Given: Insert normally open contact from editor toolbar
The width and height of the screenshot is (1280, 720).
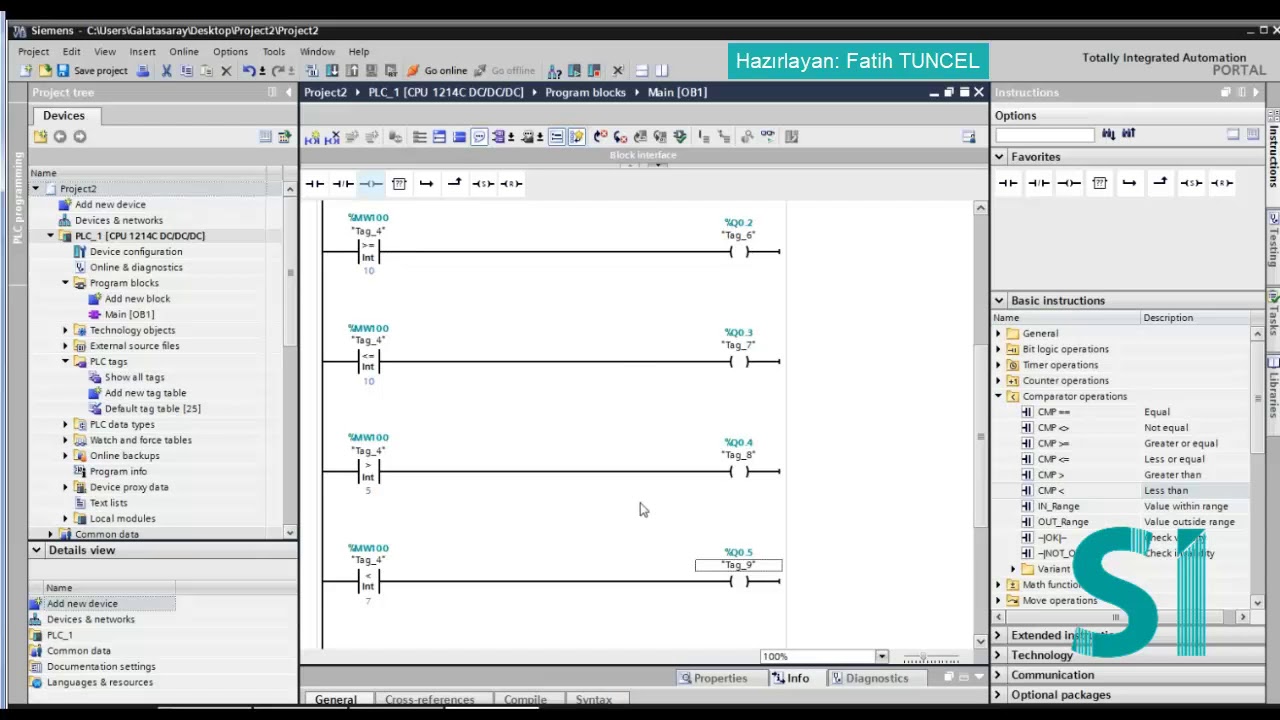Looking at the screenshot, I should (x=315, y=183).
